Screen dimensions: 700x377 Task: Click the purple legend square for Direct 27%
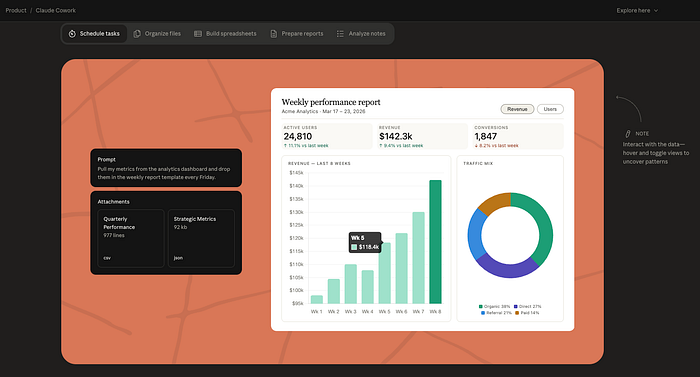coord(516,306)
